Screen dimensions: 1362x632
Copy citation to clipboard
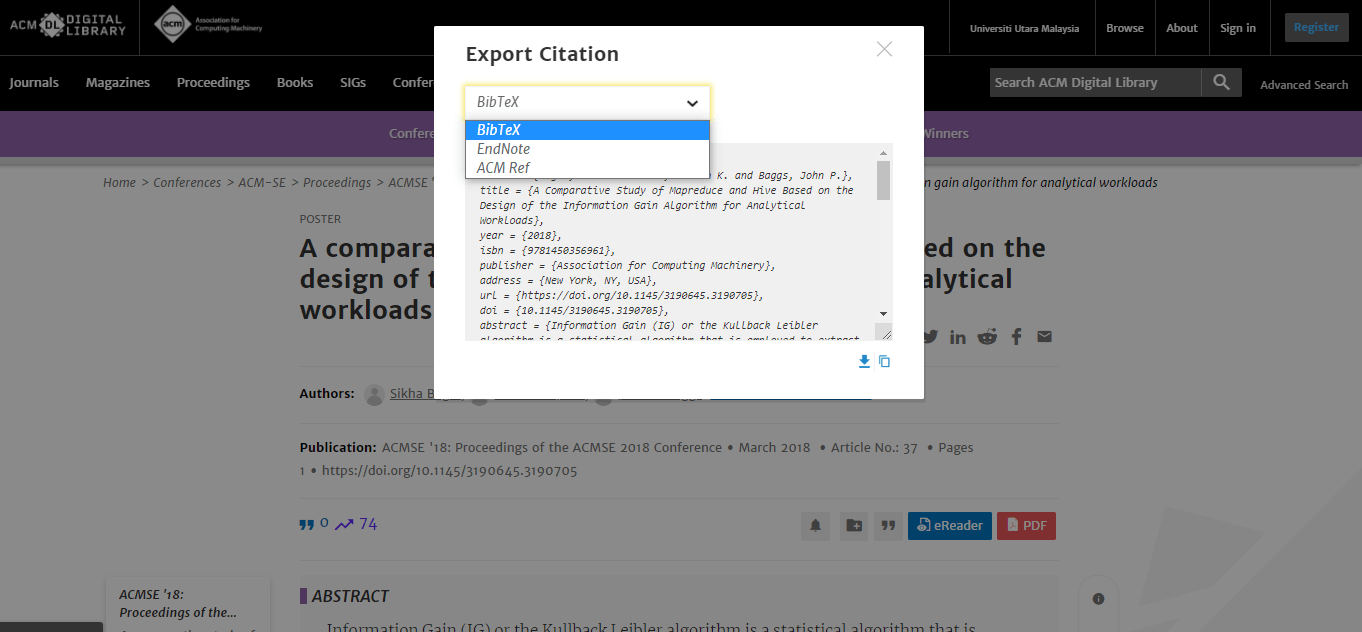pos(884,362)
